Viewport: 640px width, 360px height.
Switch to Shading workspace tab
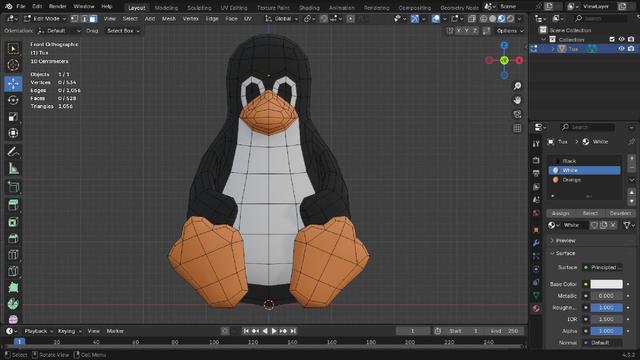pyautogui.click(x=309, y=8)
